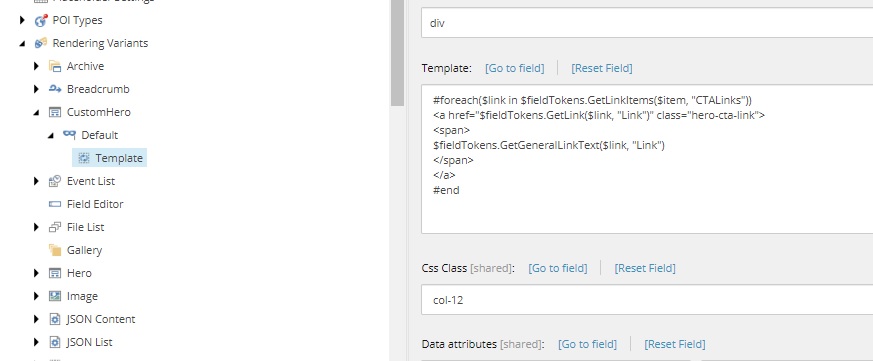Select the Template tree item

tap(110, 158)
